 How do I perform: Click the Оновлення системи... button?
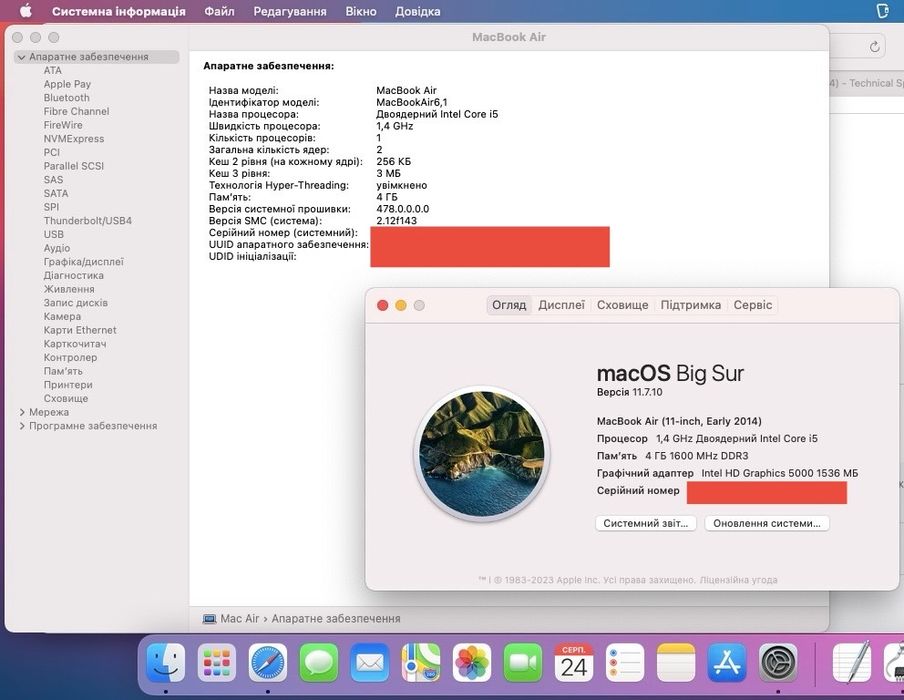pyautogui.click(x=767, y=524)
